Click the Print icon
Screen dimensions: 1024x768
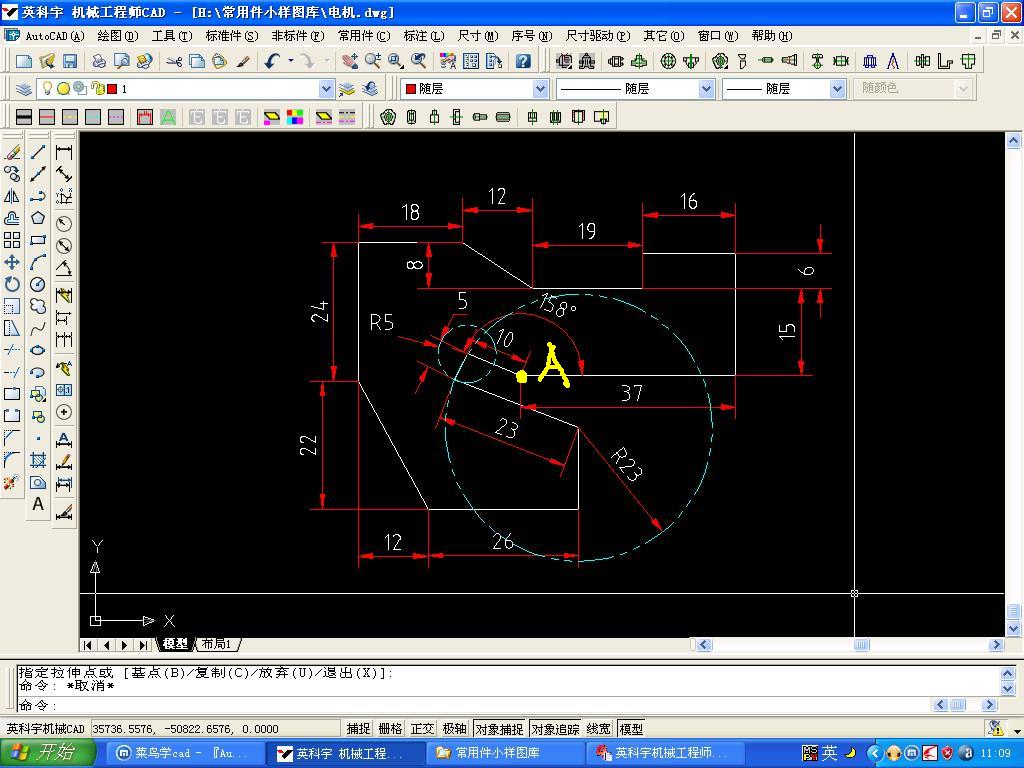[99, 61]
